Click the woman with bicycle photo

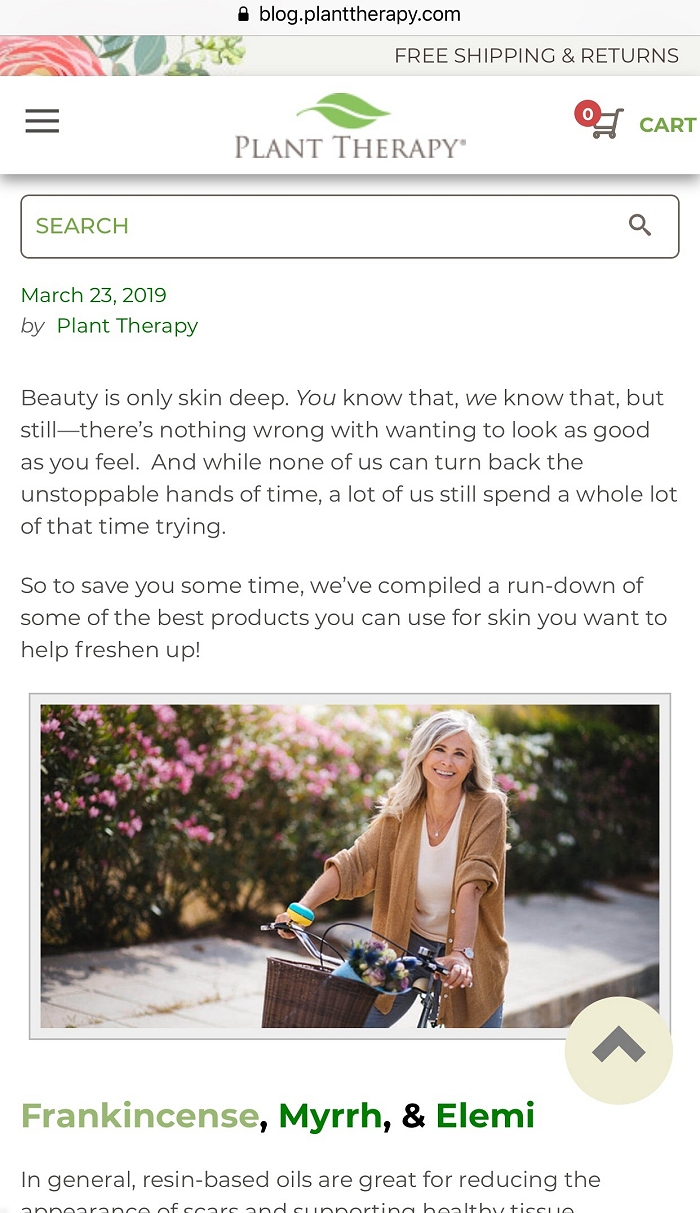(350, 866)
